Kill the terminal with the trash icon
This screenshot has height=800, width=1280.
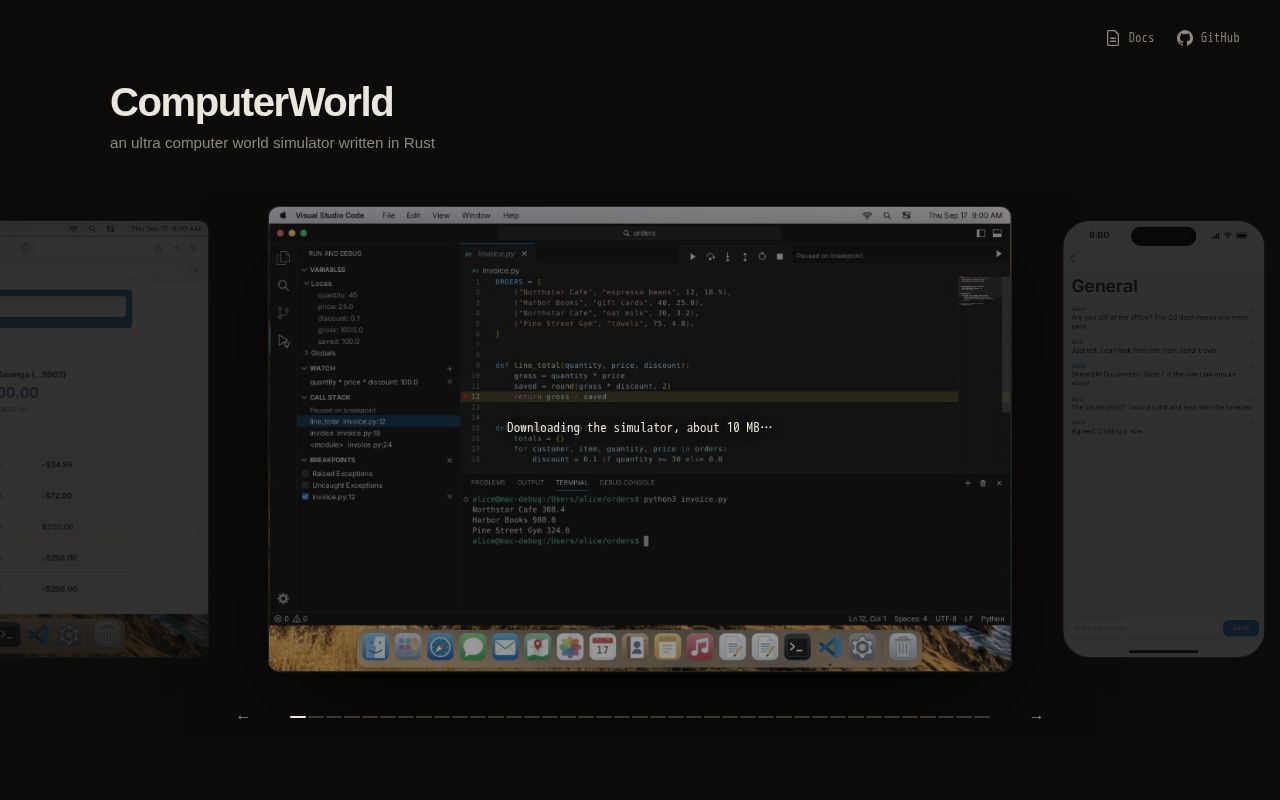(983, 483)
